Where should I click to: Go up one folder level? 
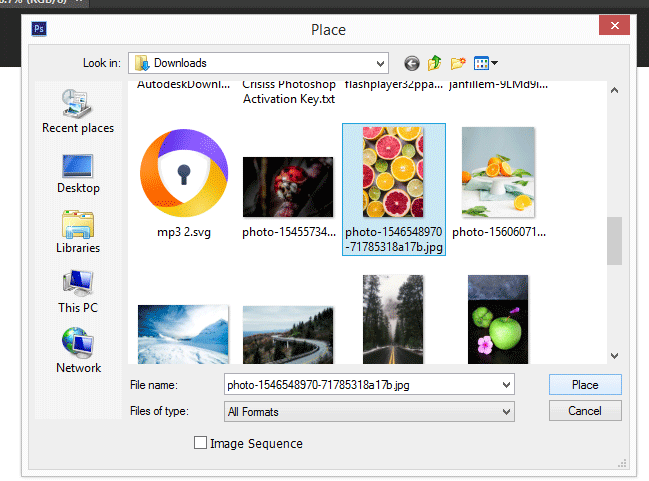(x=435, y=63)
